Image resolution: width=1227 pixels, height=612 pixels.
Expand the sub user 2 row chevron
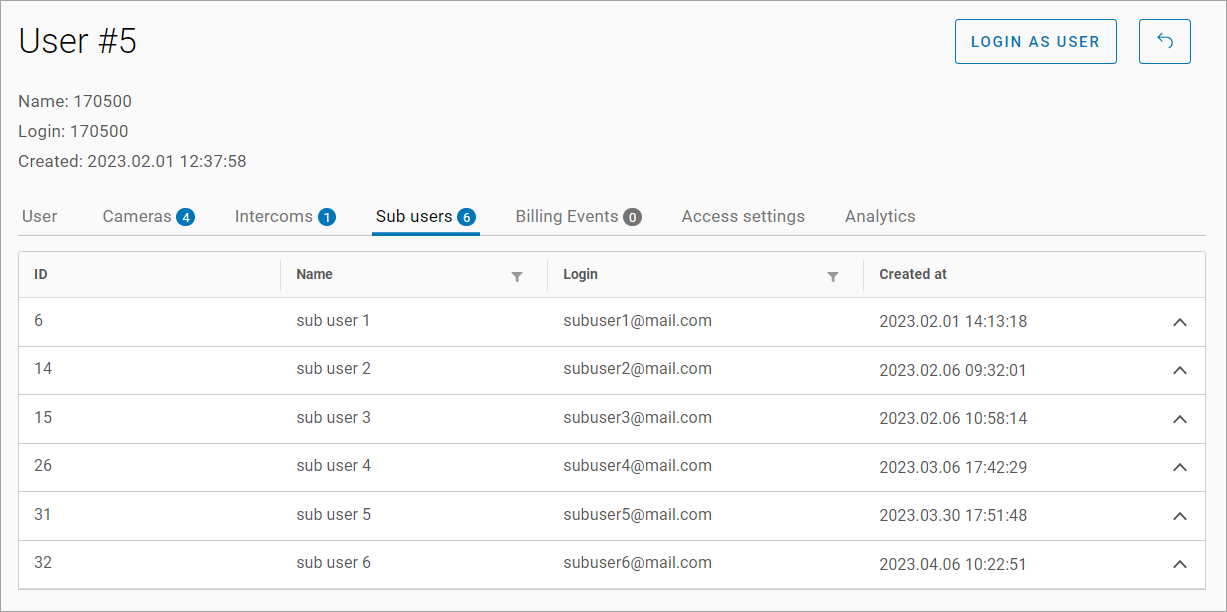point(1179,370)
